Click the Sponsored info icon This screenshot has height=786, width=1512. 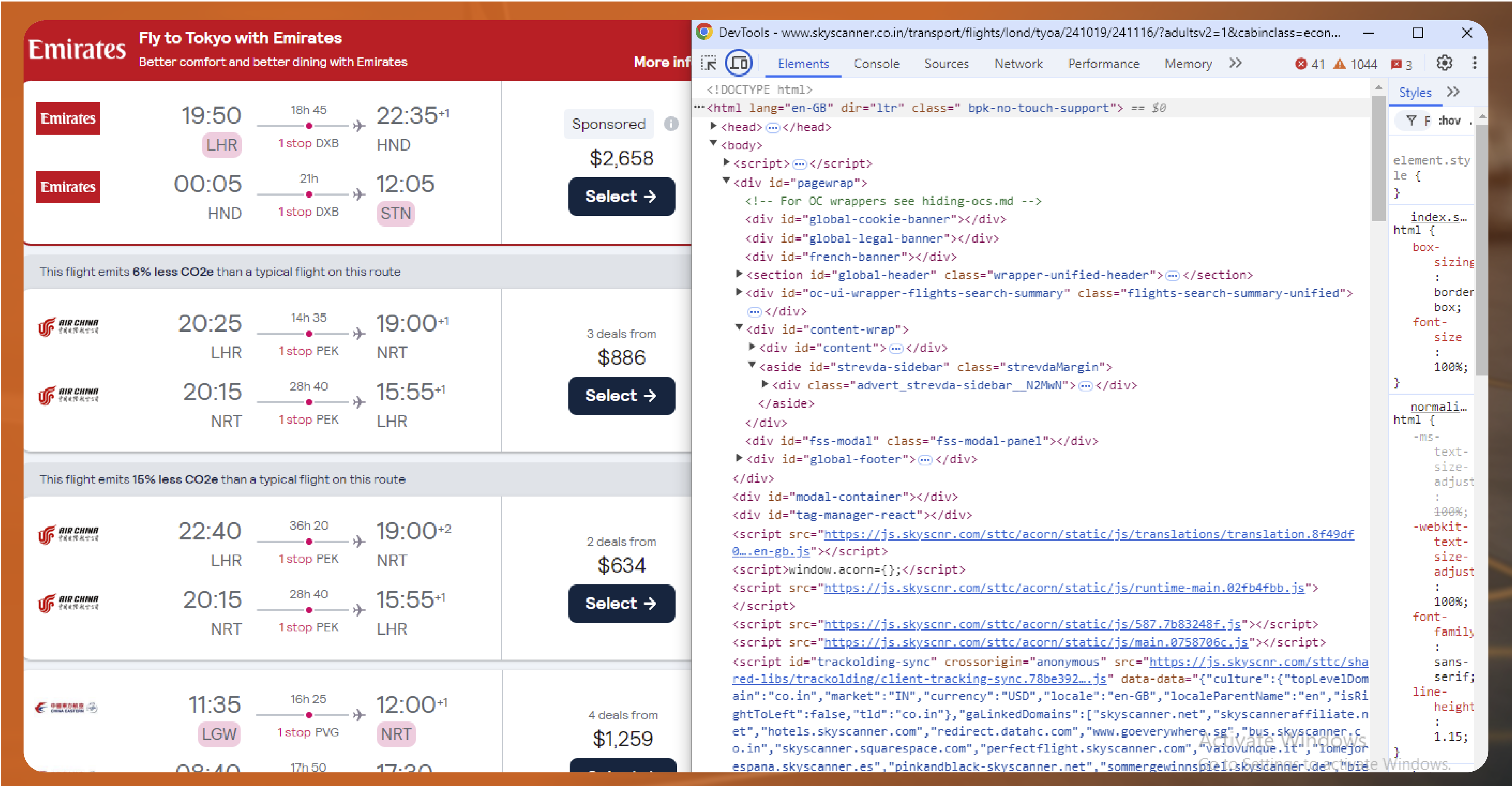pos(671,124)
